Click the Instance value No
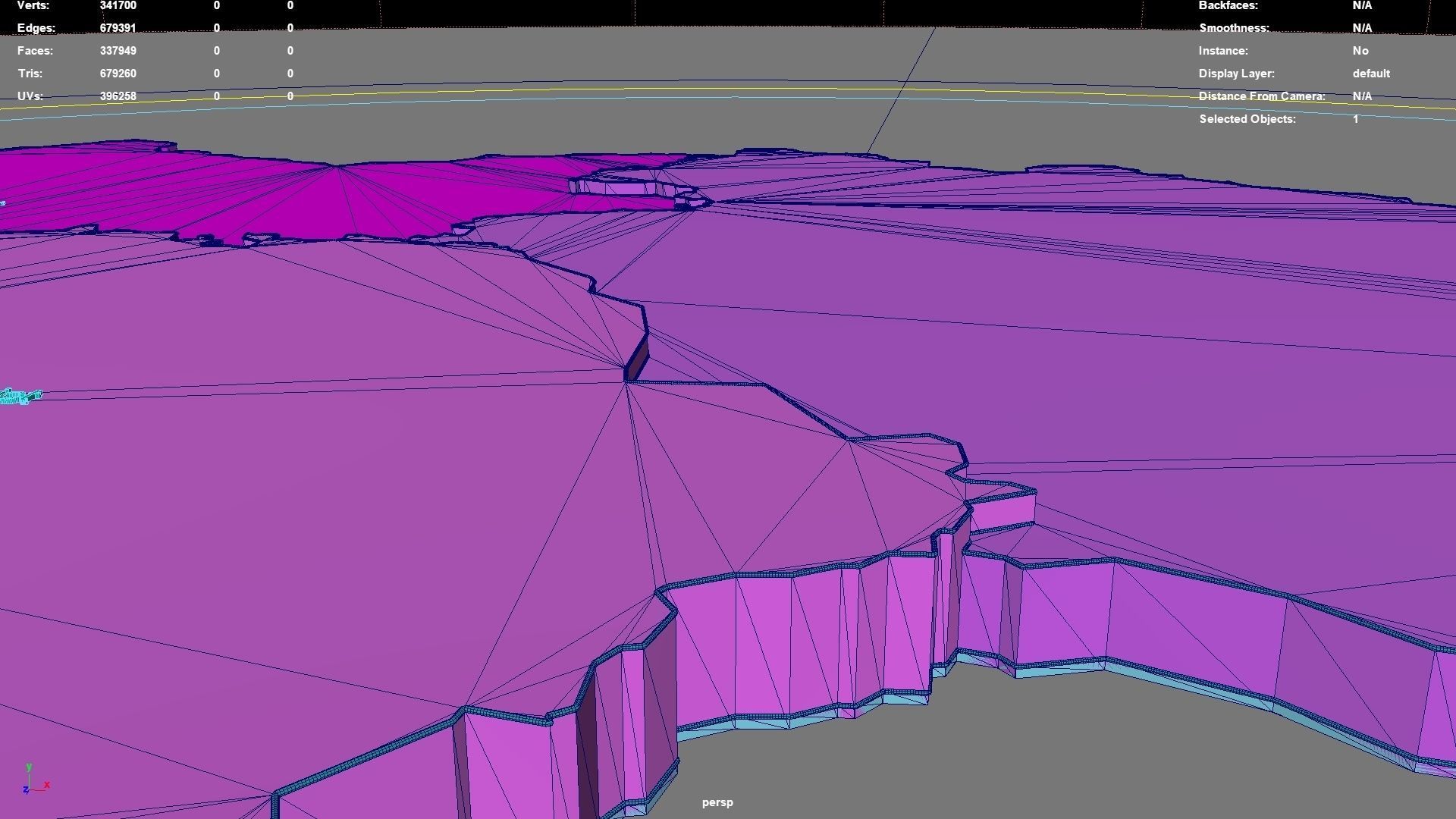 click(x=1360, y=51)
